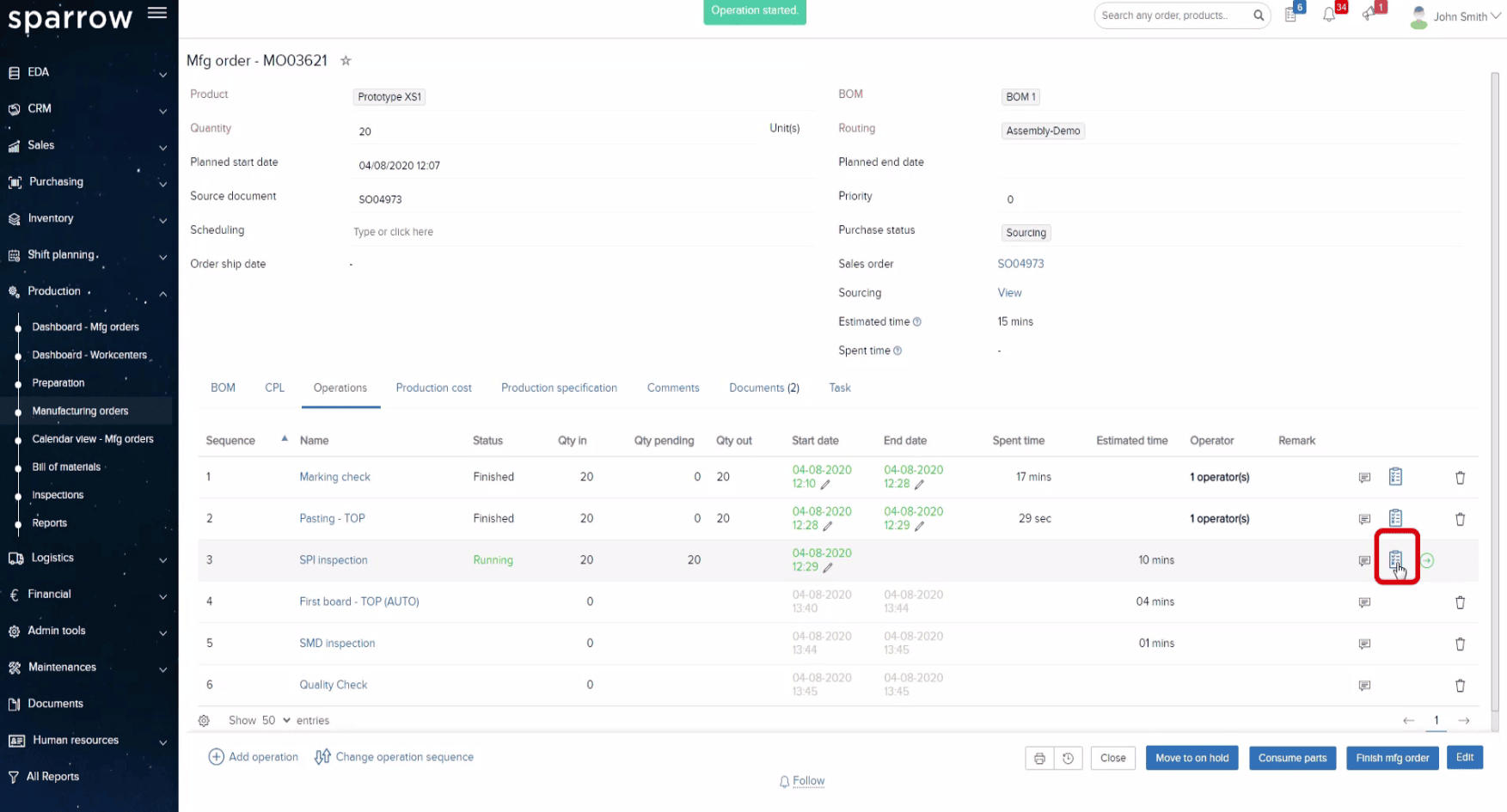
Task: Click the green arrow icon on SPI inspection
Action: tap(1427, 560)
